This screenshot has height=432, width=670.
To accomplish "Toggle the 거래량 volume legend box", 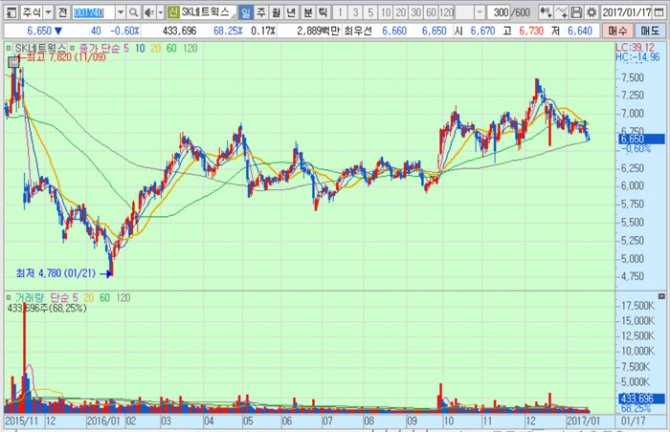I will 10,298.
